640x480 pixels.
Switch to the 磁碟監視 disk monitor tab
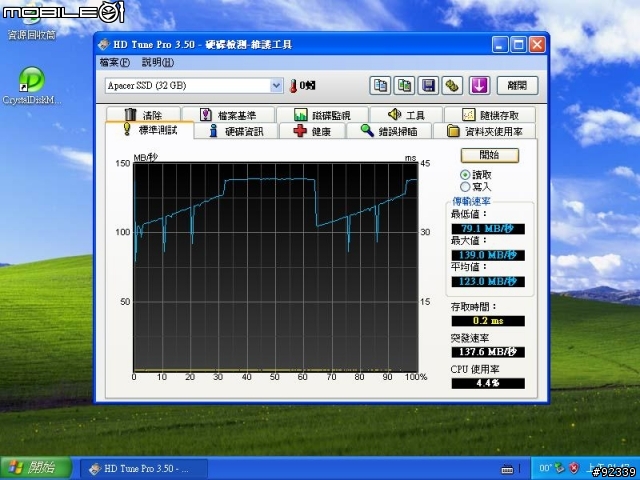click(322, 115)
